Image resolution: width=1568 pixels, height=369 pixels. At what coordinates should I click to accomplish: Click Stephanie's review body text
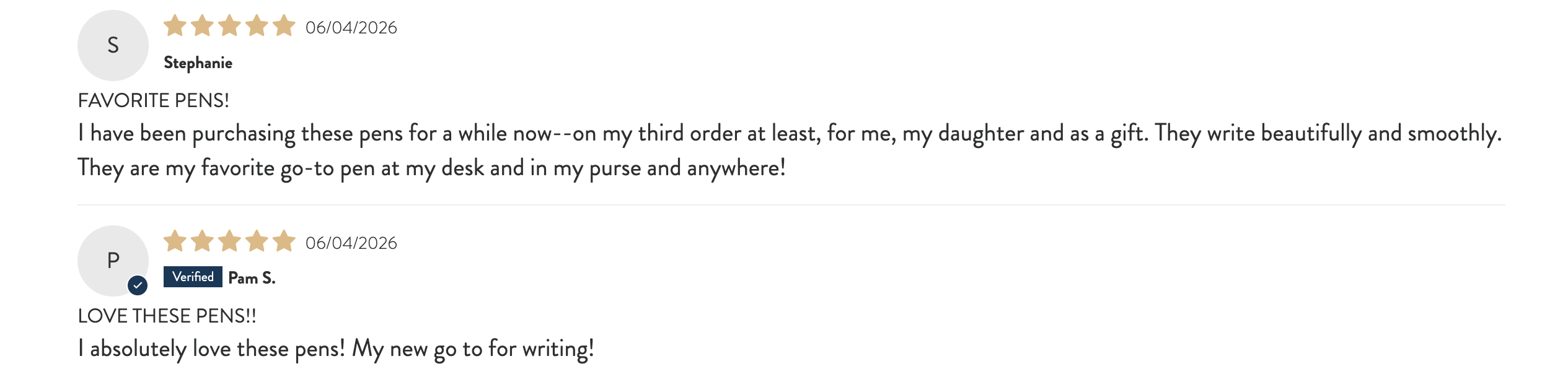[x=790, y=150]
